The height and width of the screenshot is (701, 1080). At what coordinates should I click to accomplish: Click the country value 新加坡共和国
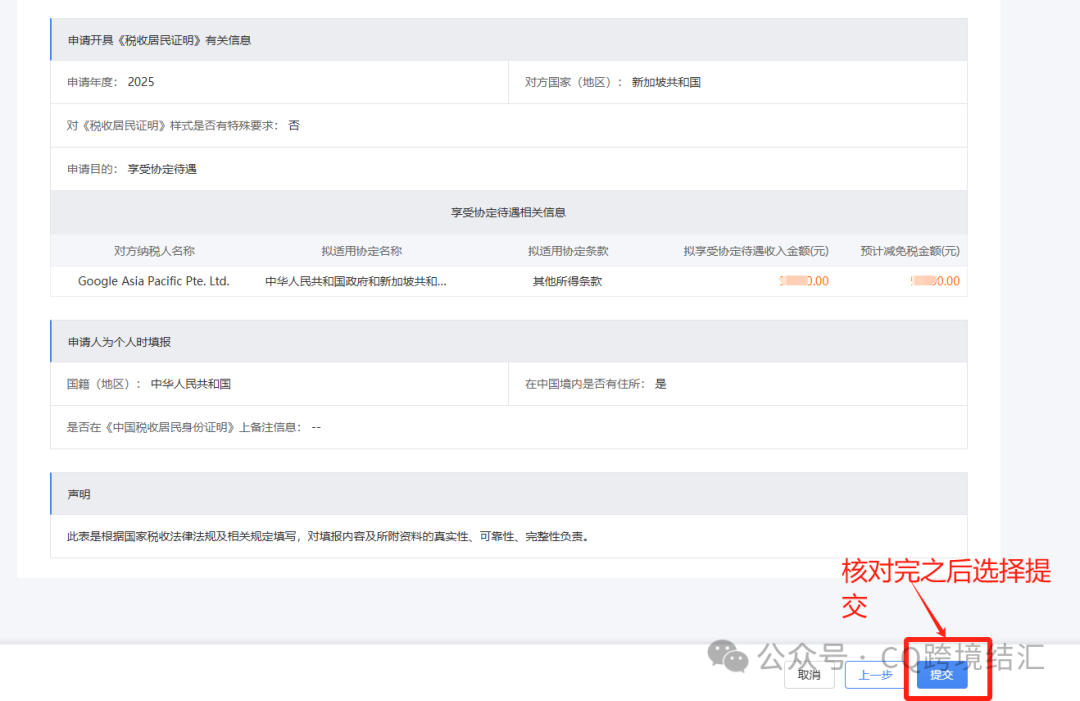665,82
